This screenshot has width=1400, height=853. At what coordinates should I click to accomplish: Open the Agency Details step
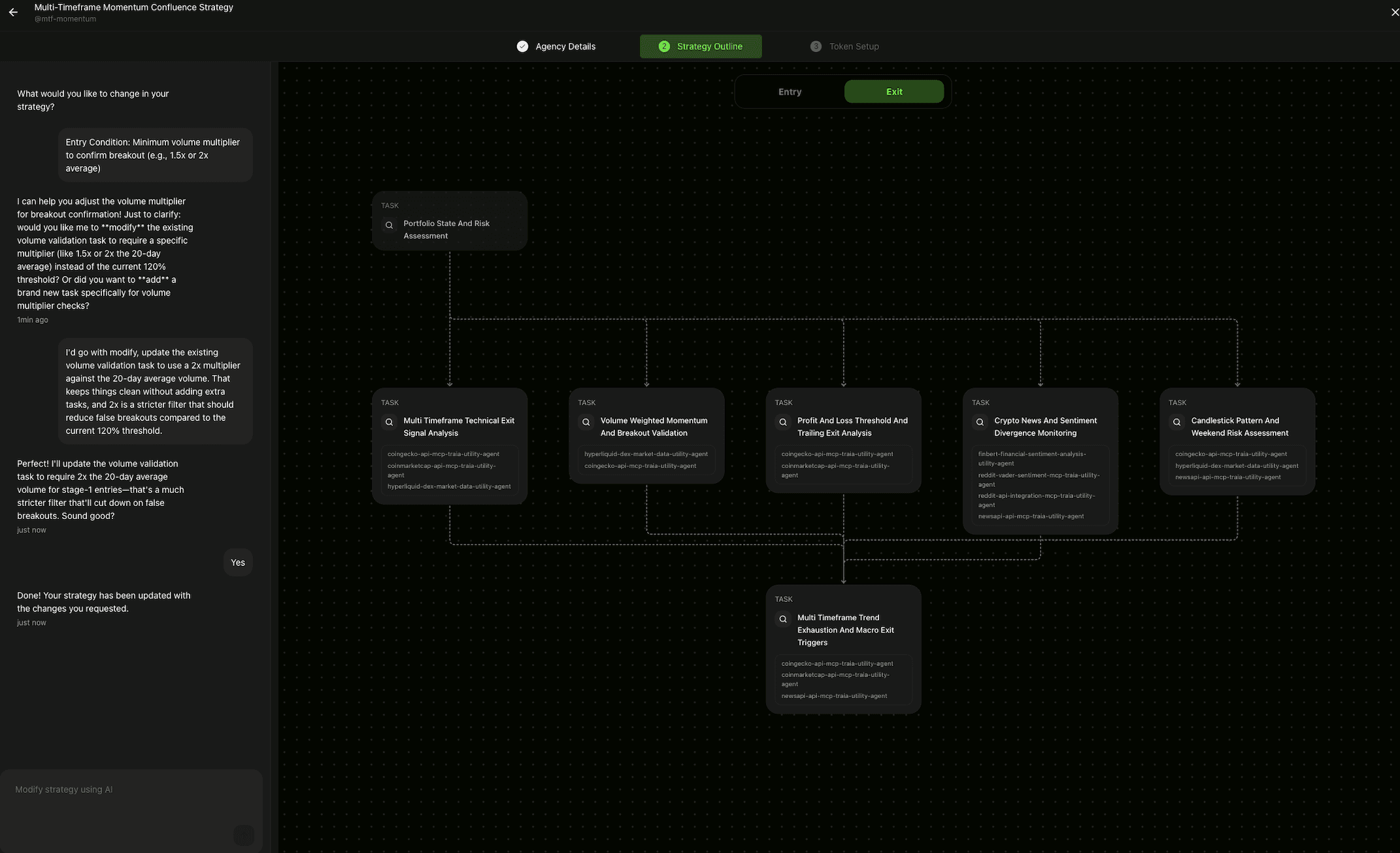565,46
